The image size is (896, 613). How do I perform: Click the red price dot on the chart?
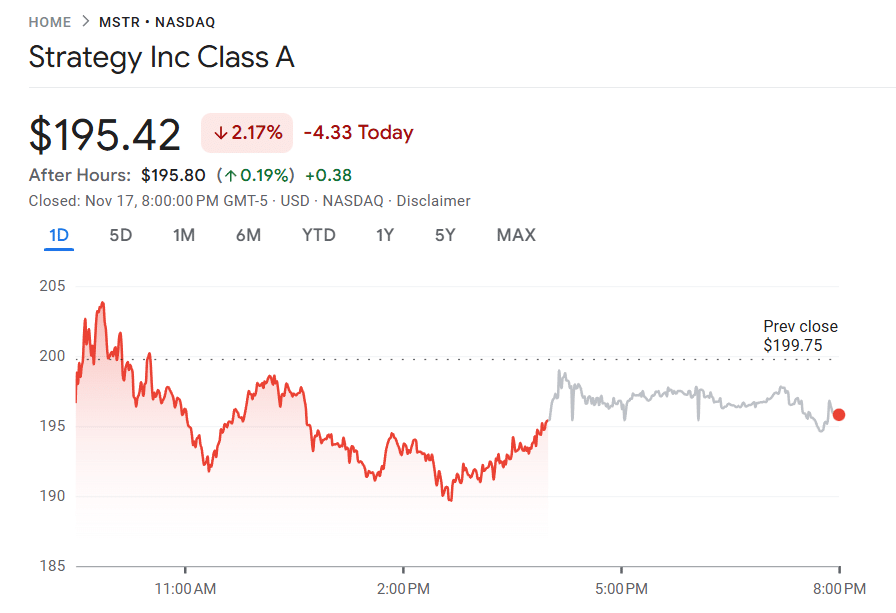click(839, 413)
